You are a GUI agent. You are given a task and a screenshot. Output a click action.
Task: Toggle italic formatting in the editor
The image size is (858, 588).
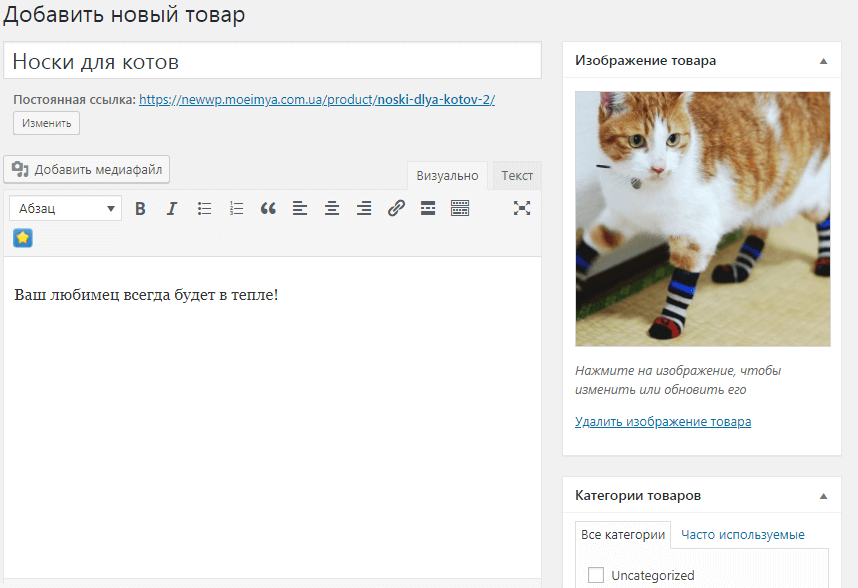[x=172, y=208]
